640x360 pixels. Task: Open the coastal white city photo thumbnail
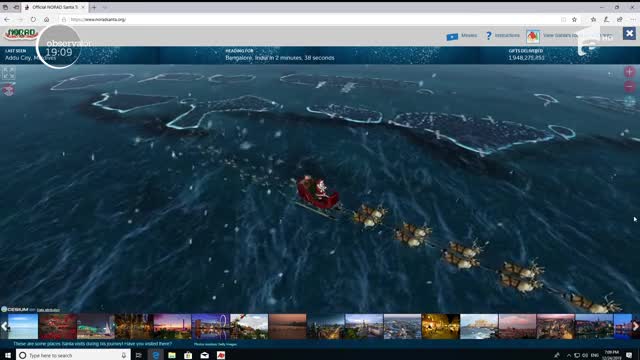tap(479, 327)
